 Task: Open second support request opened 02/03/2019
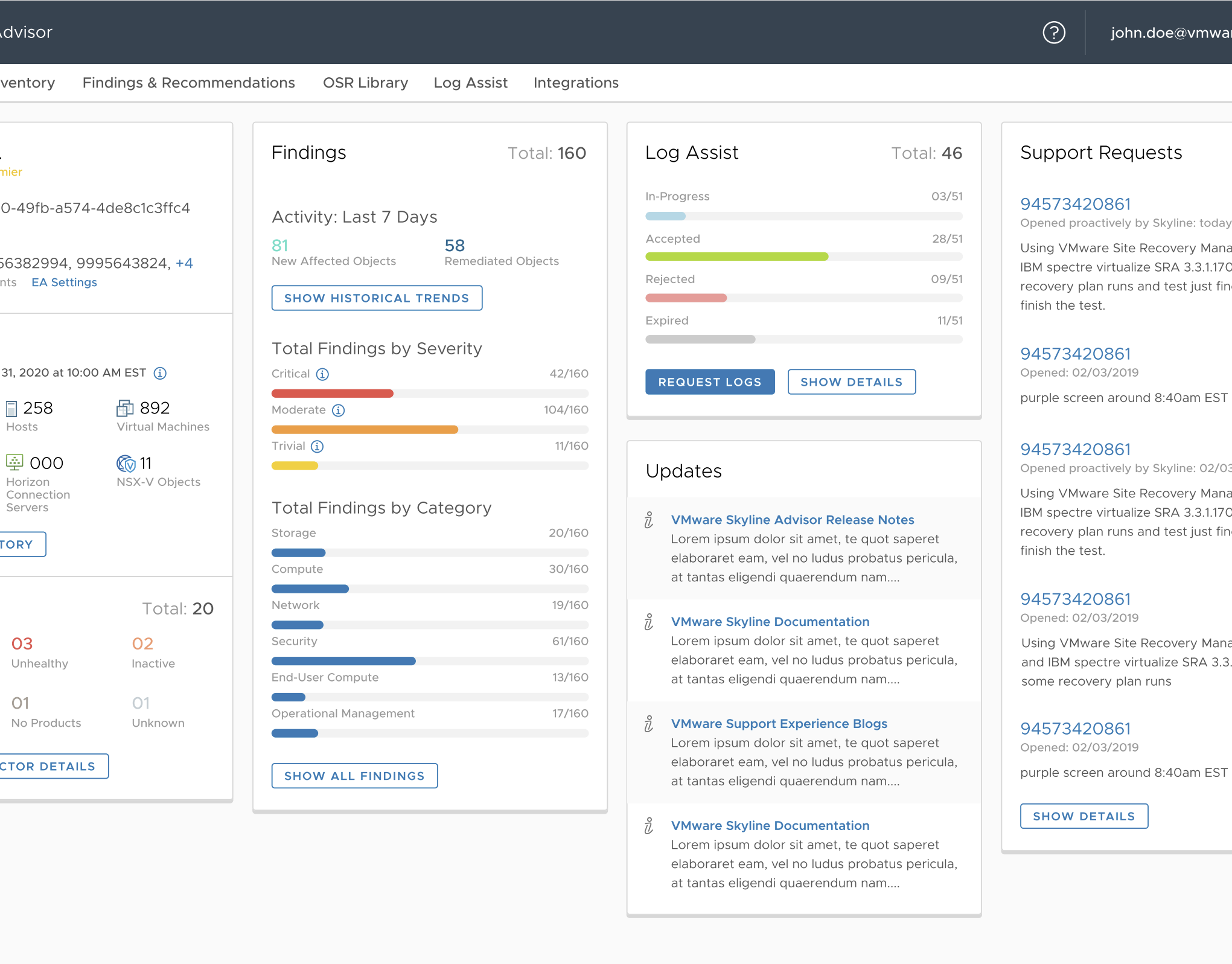pos(1075,354)
